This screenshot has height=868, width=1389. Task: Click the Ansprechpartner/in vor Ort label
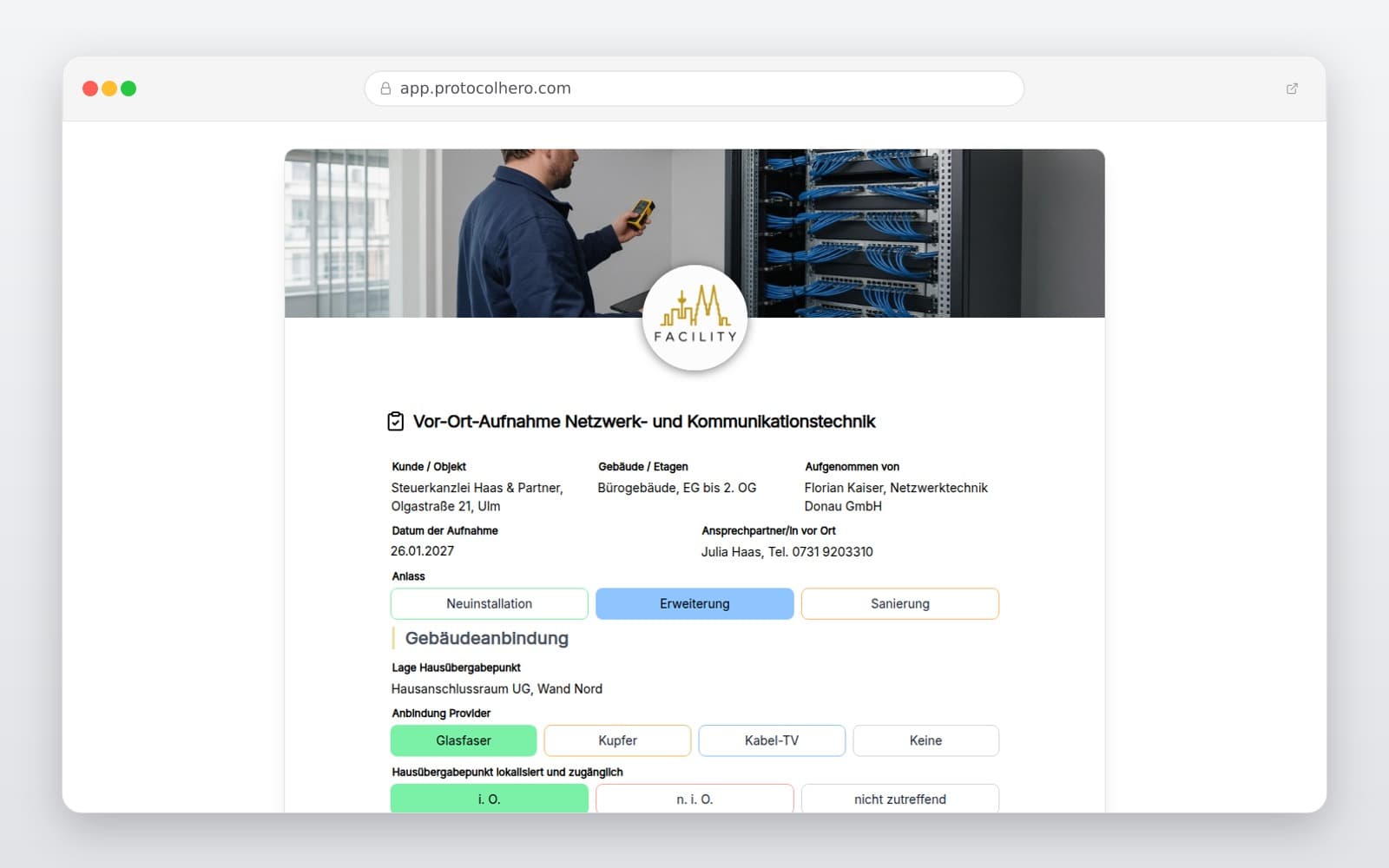(x=768, y=530)
